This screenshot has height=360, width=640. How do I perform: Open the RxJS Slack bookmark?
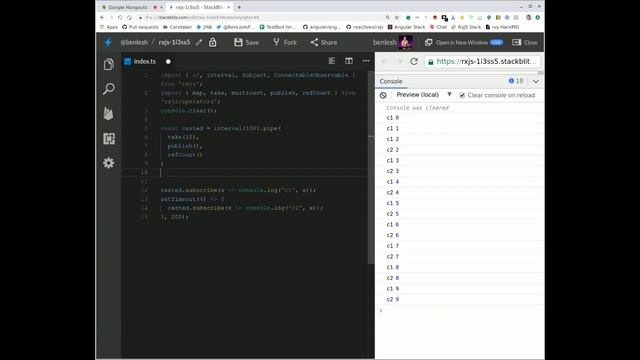[467, 27]
